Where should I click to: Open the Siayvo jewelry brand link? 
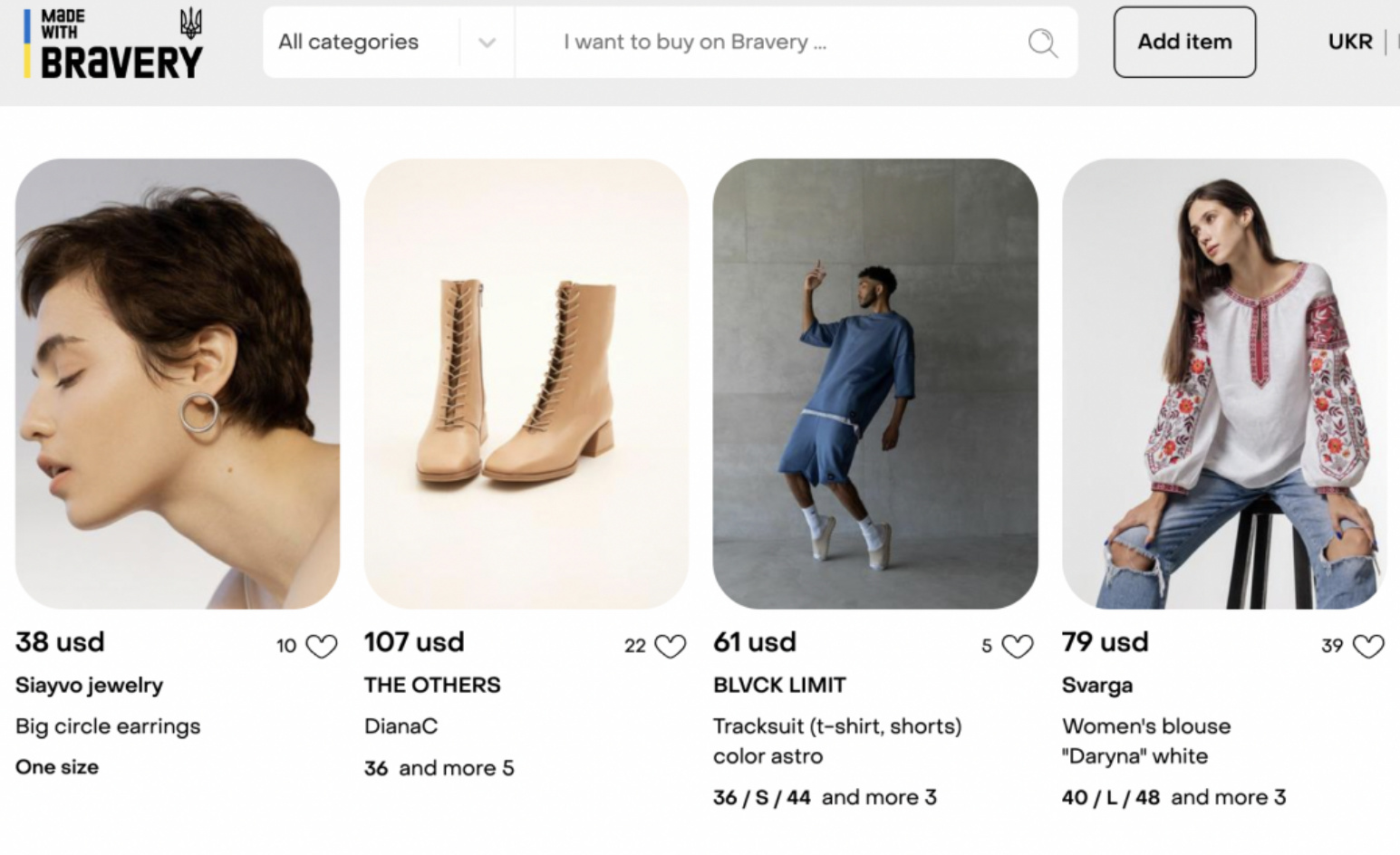(89, 686)
